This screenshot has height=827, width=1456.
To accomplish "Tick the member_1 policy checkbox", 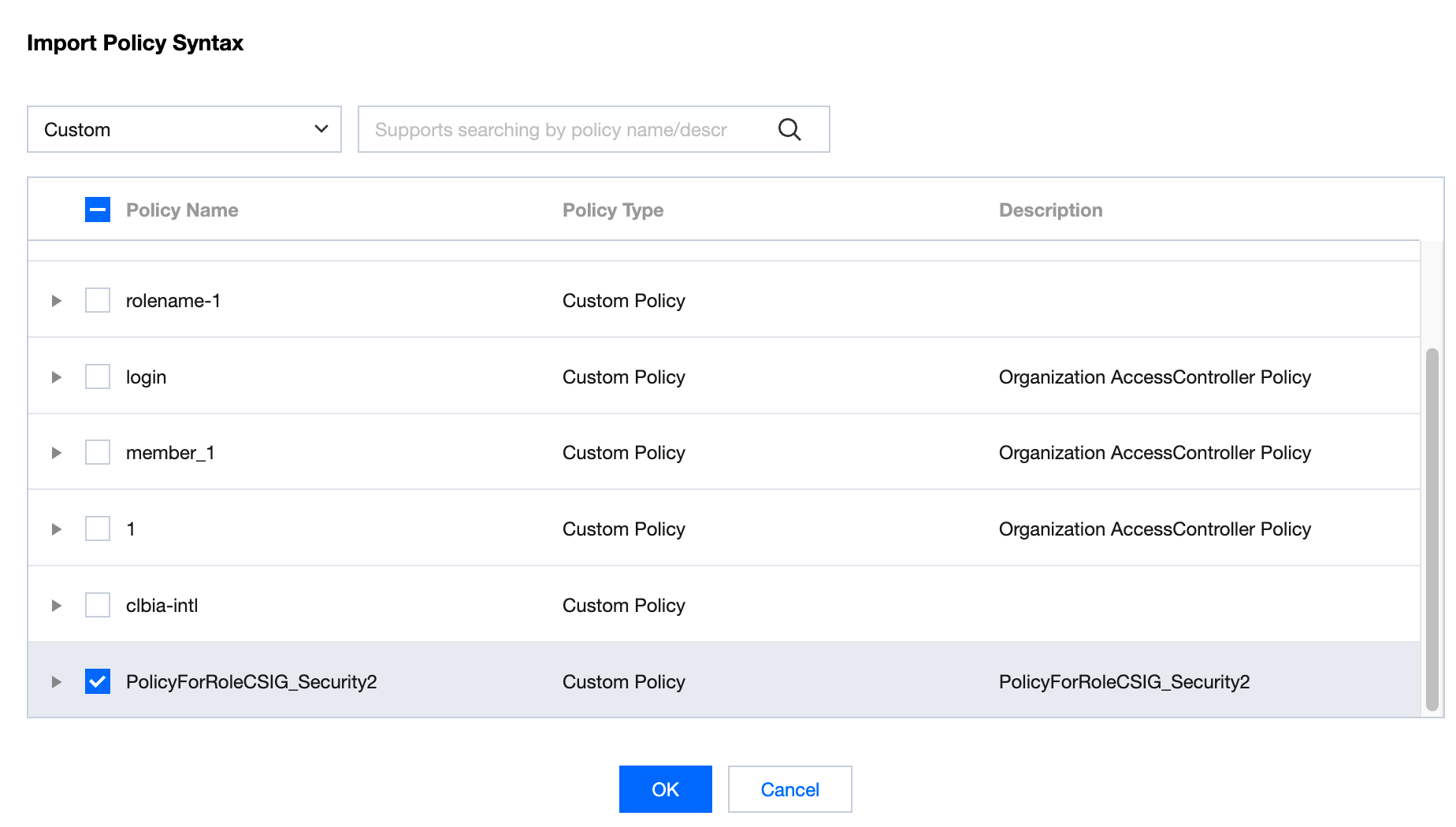I will coord(98,452).
